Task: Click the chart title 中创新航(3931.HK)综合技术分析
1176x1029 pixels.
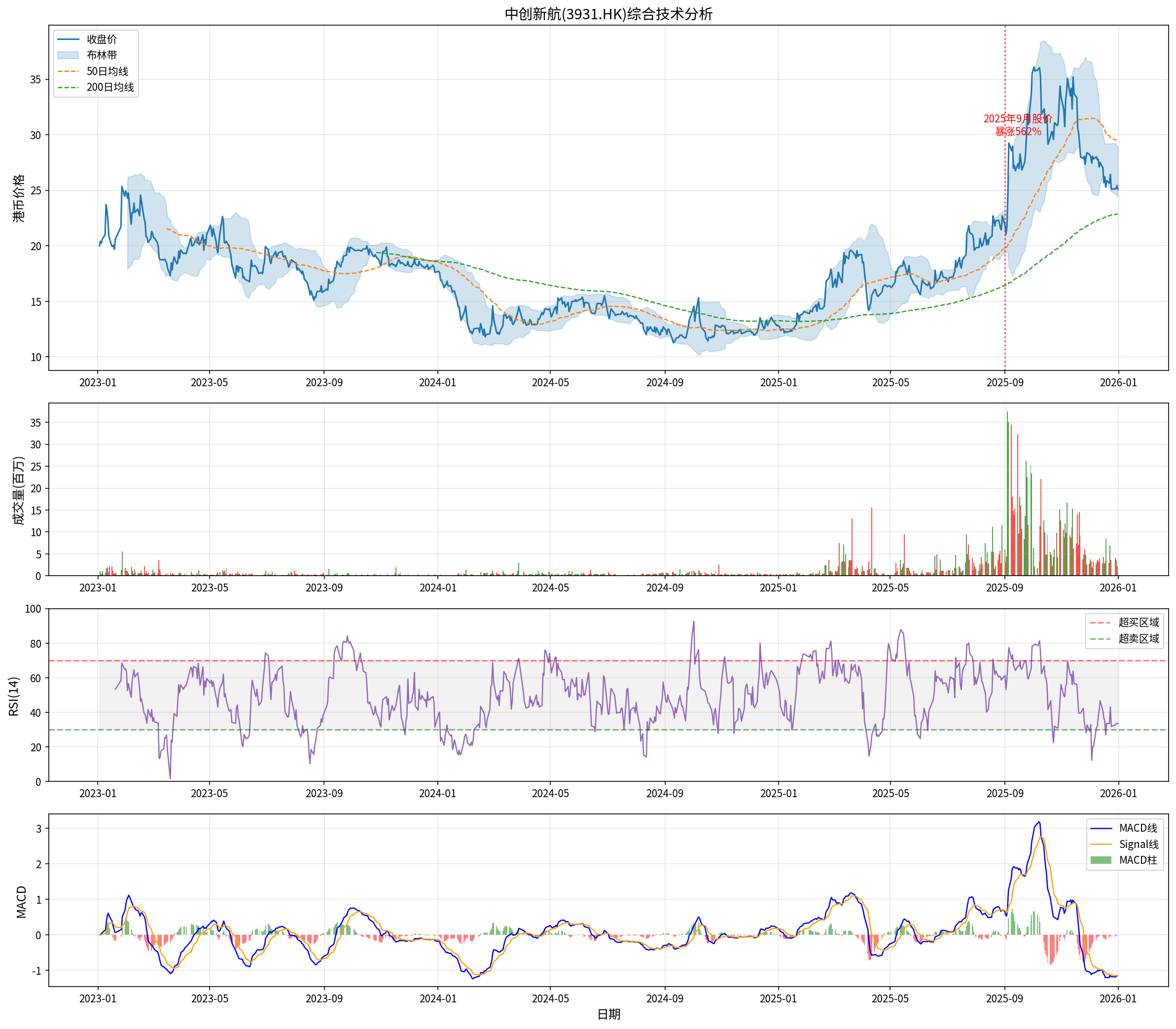Action: click(x=608, y=14)
